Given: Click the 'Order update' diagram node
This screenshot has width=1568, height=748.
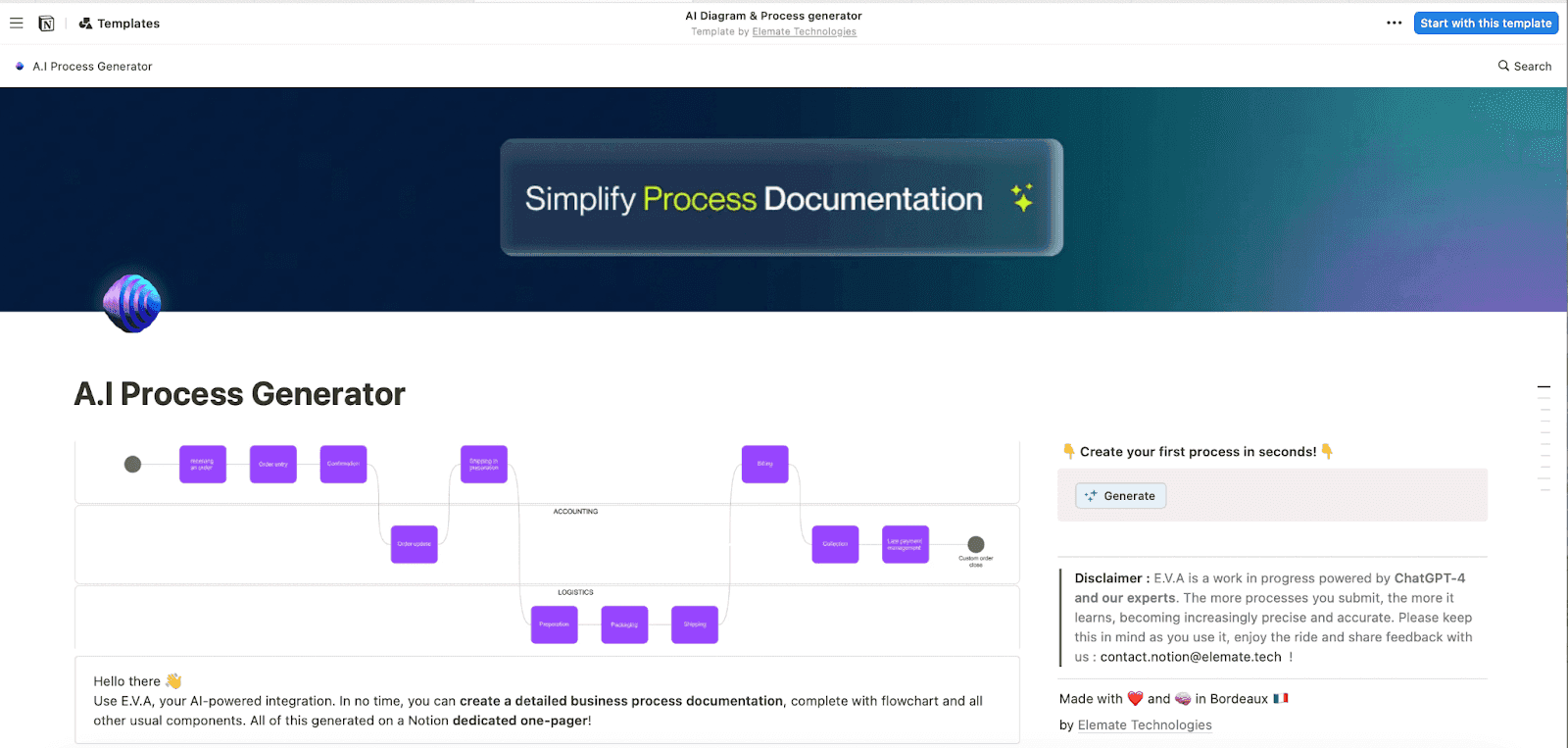Looking at the screenshot, I should click(415, 544).
